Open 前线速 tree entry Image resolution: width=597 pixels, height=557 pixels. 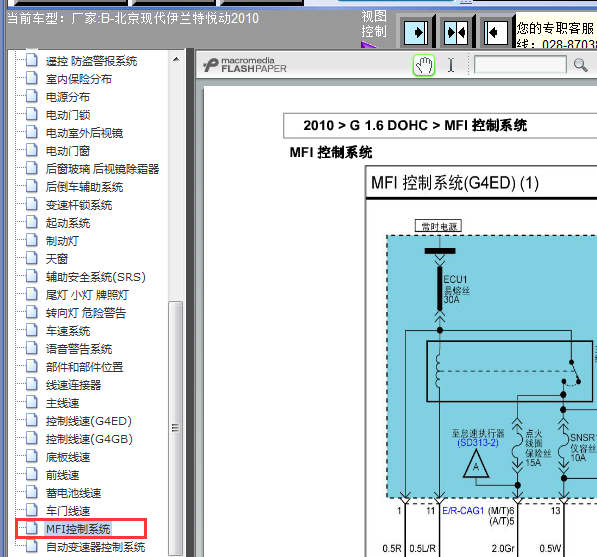tap(62, 475)
